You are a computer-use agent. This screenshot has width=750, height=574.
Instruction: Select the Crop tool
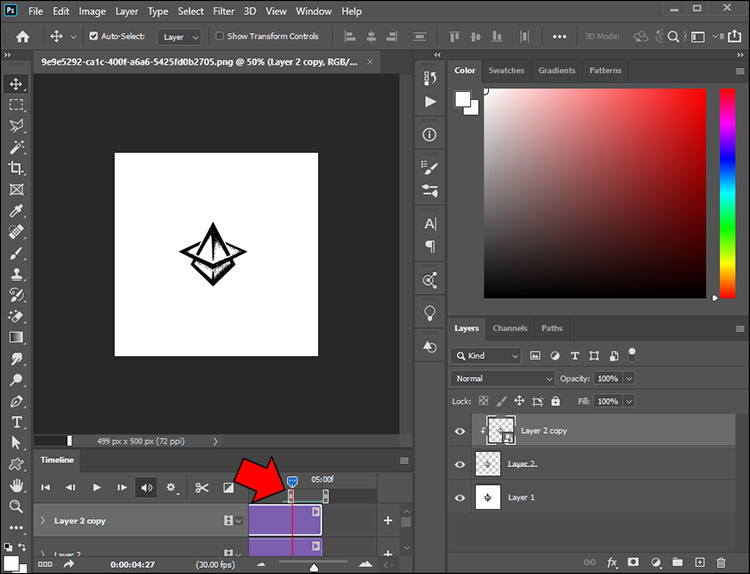(16, 168)
